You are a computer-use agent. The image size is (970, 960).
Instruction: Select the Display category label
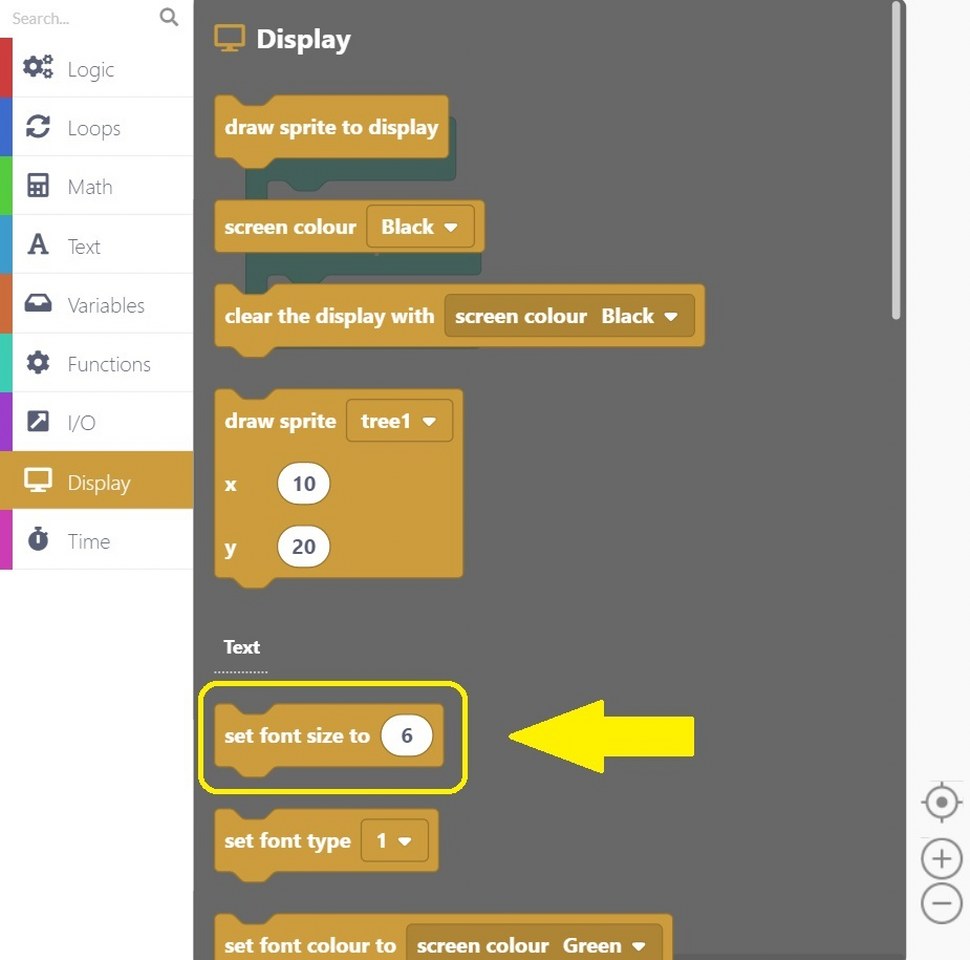[99, 482]
